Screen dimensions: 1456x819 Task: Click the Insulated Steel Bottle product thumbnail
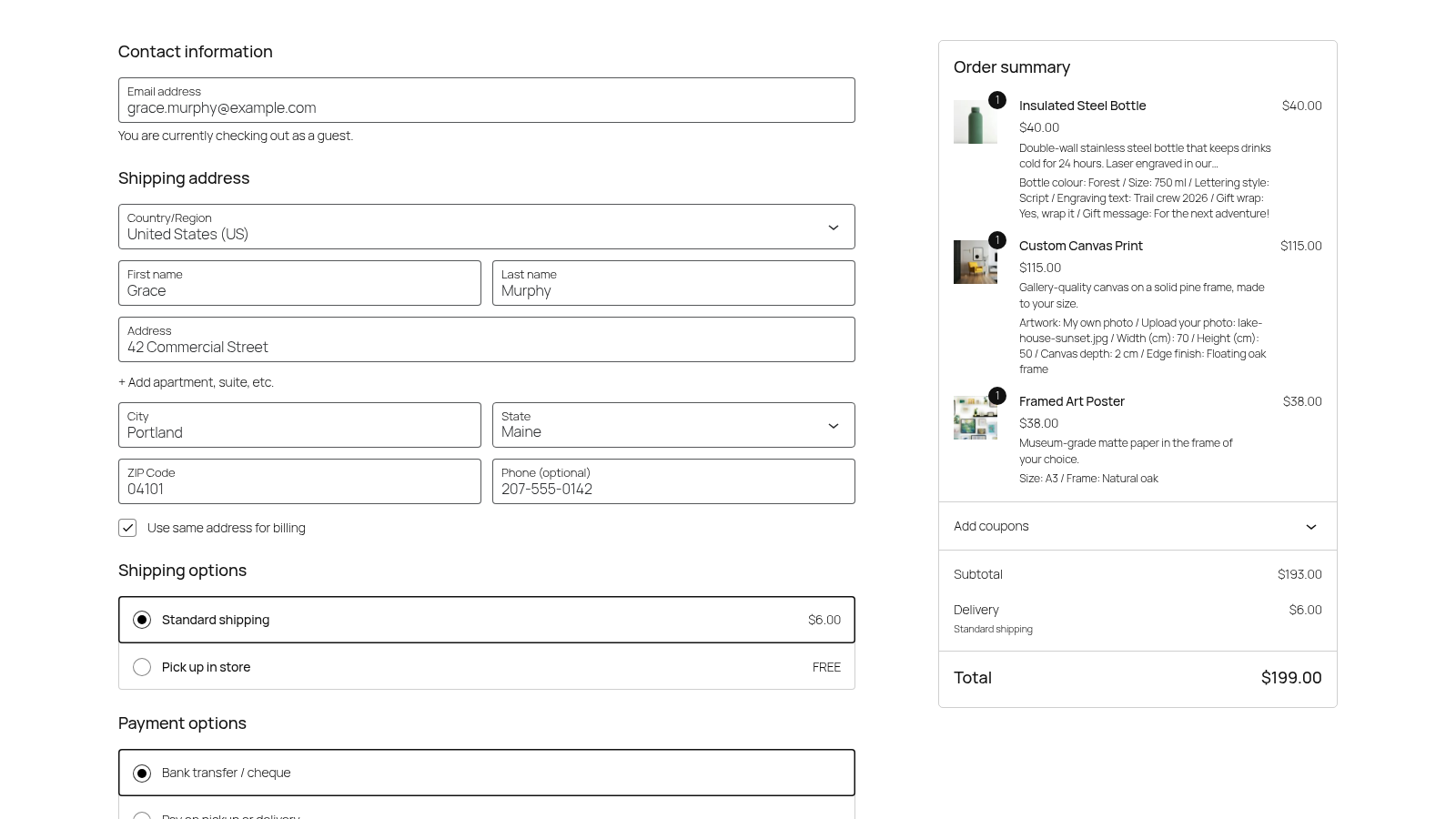pos(976,122)
